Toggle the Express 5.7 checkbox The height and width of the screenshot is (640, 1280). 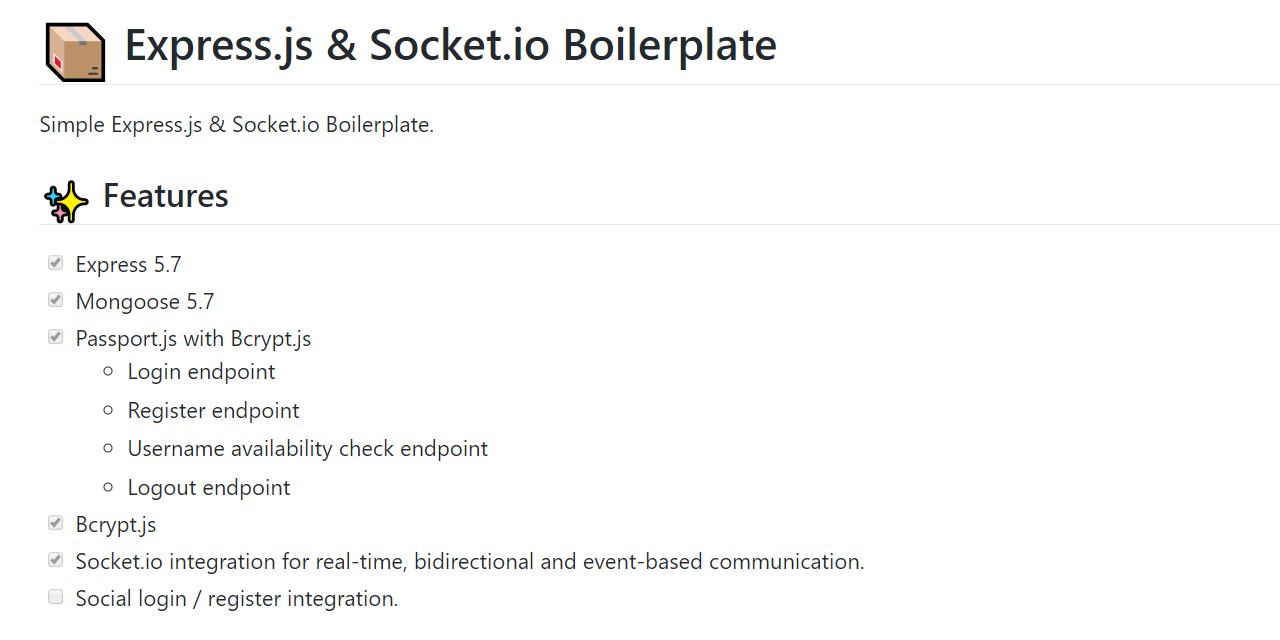[x=56, y=263]
